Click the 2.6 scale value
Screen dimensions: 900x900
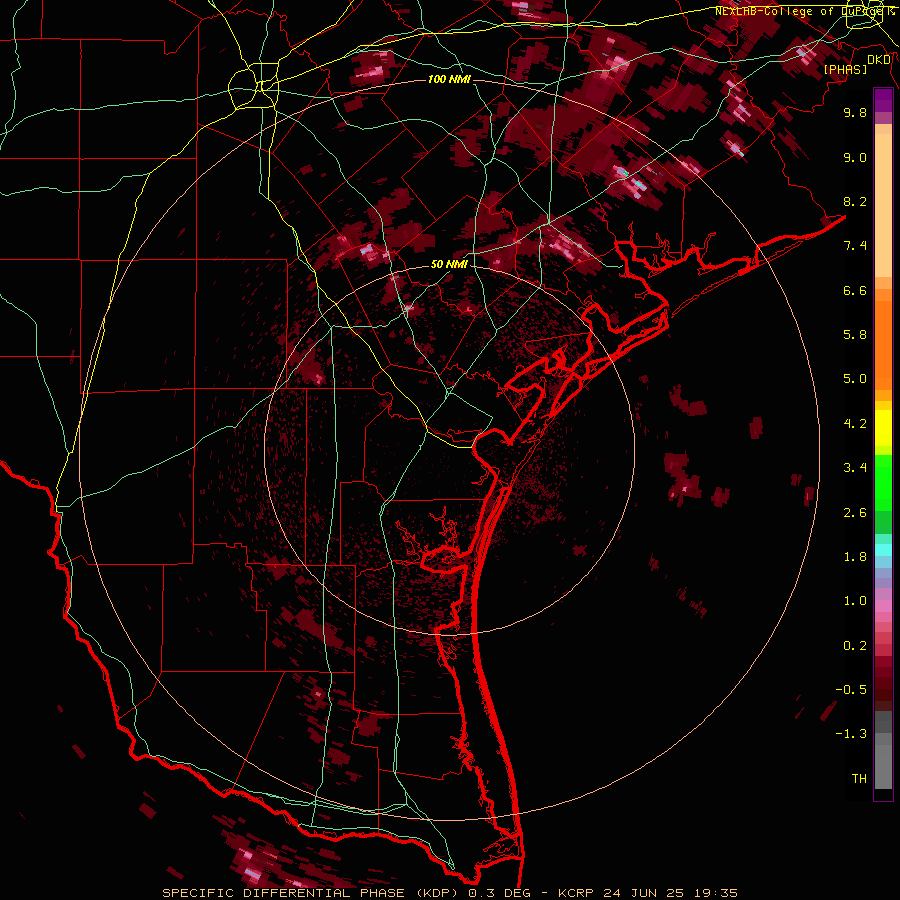(855, 513)
